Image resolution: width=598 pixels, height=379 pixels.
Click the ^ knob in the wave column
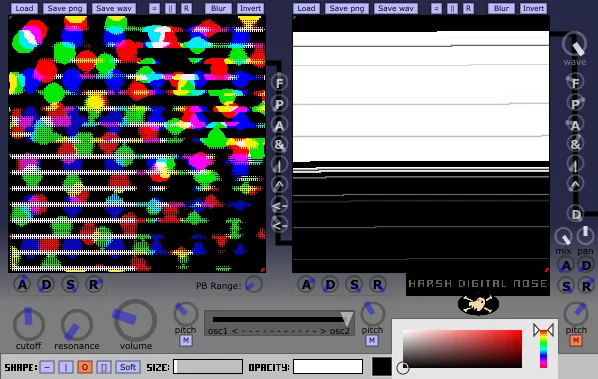click(575, 185)
